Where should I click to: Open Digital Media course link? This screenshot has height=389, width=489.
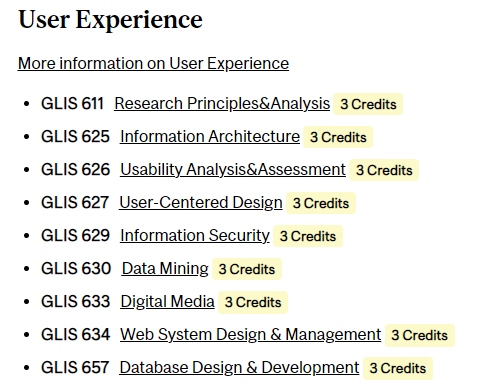pos(168,302)
